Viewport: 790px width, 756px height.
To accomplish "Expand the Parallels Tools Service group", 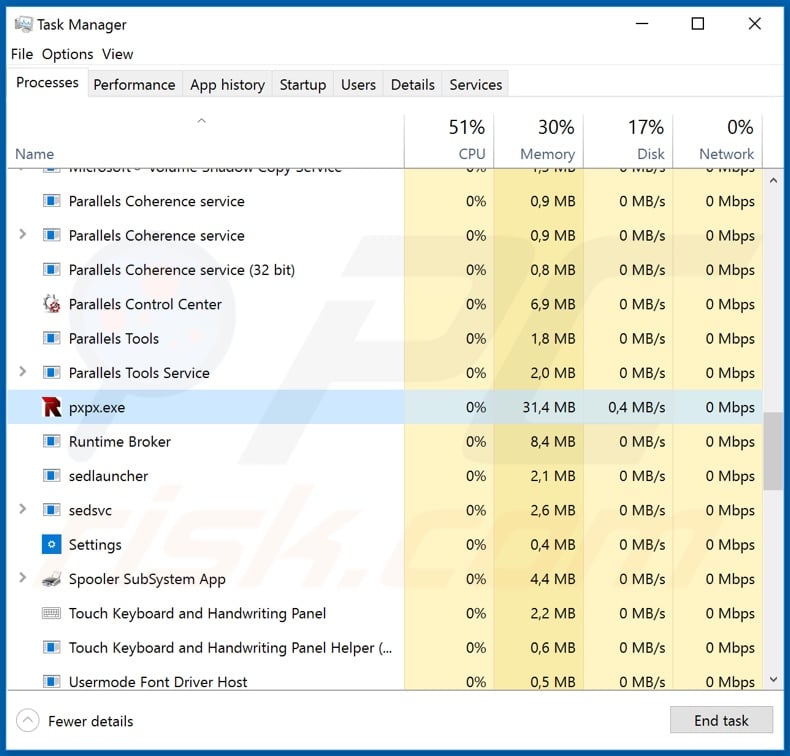I will (x=22, y=372).
